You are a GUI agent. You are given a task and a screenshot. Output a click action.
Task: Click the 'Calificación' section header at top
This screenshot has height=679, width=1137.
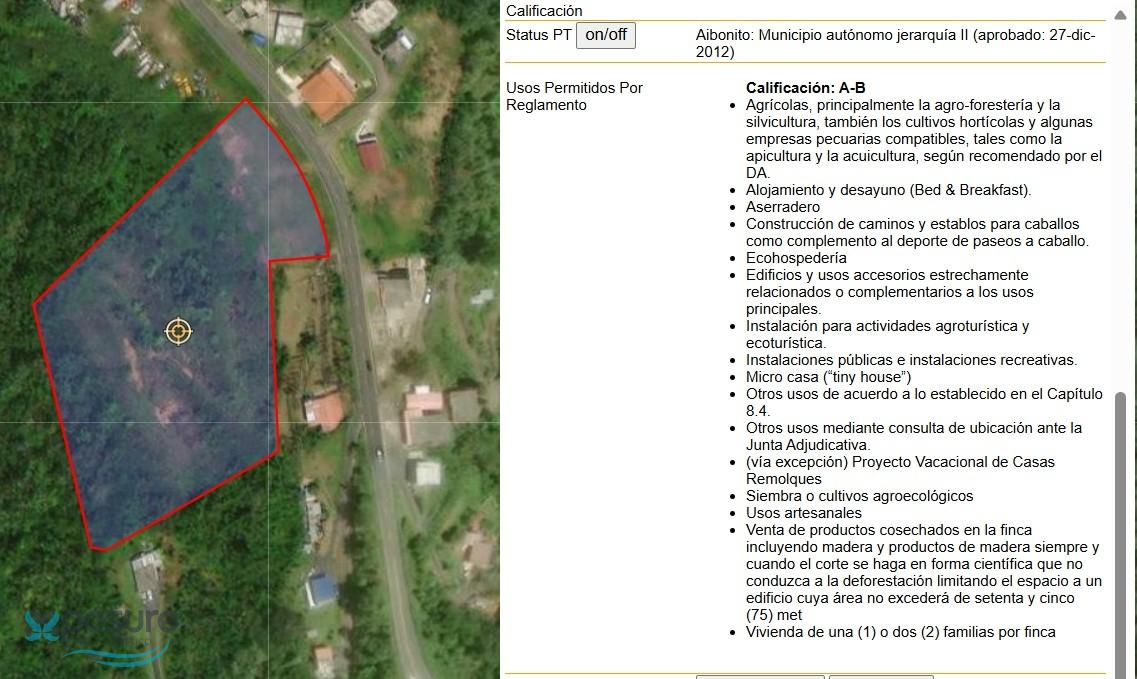544,11
